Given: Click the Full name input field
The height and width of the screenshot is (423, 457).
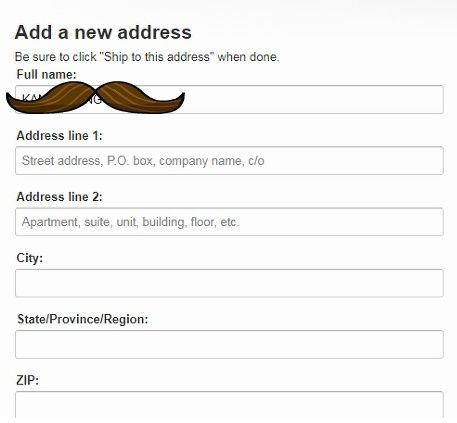Looking at the screenshot, I should tap(229, 99).
